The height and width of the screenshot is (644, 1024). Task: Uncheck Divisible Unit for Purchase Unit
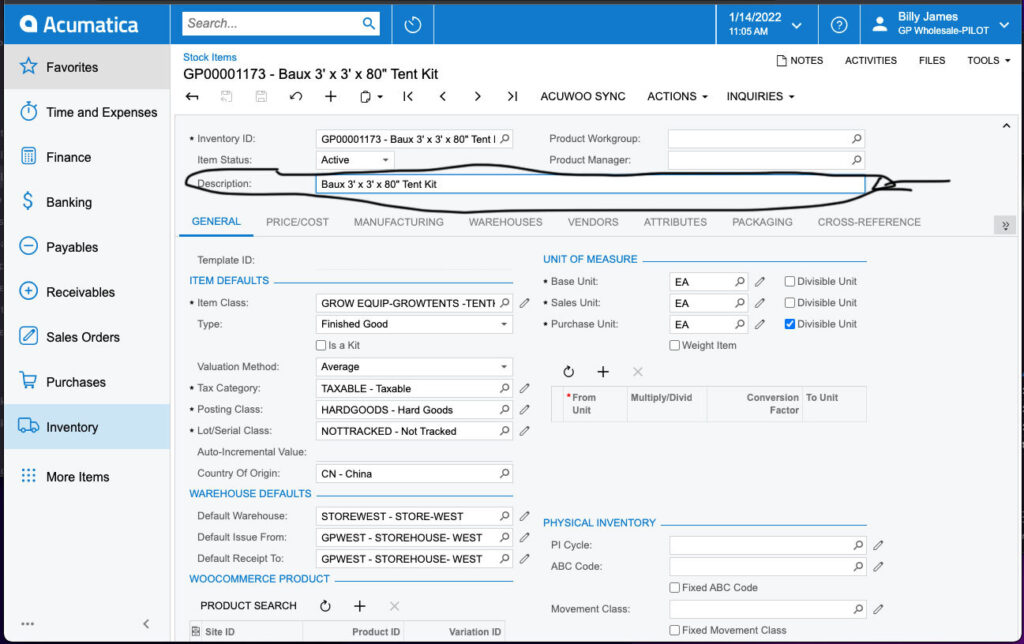[x=790, y=324]
